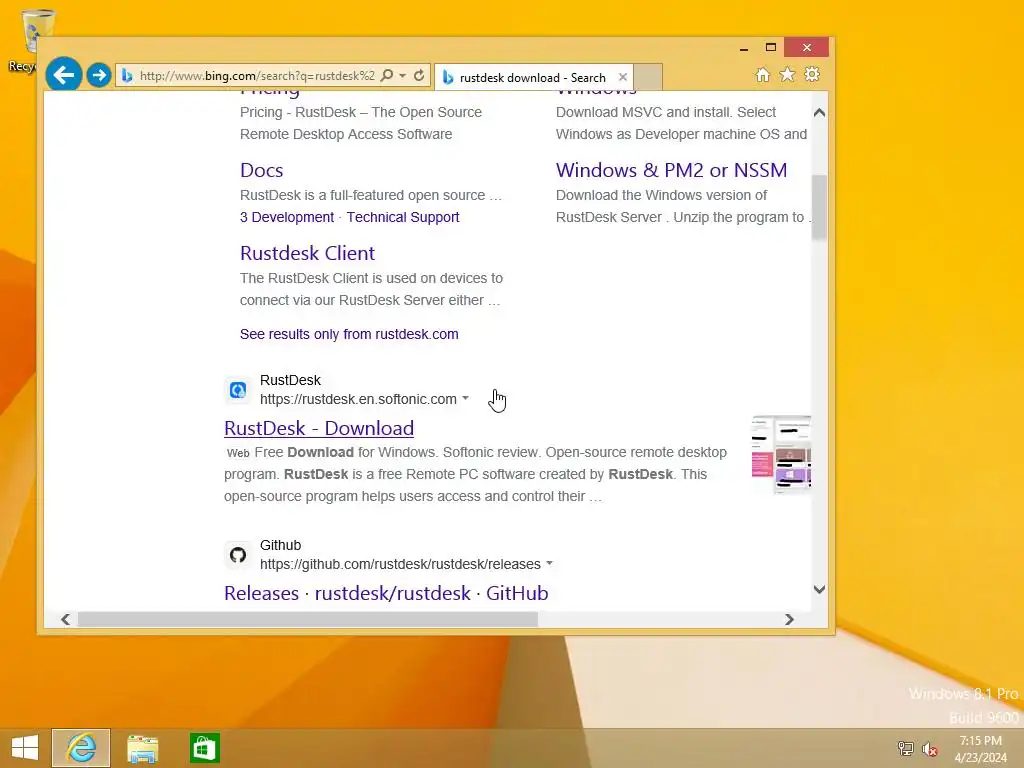Open the Rustdesk Client link
The image size is (1024, 768).
click(307, 253)
